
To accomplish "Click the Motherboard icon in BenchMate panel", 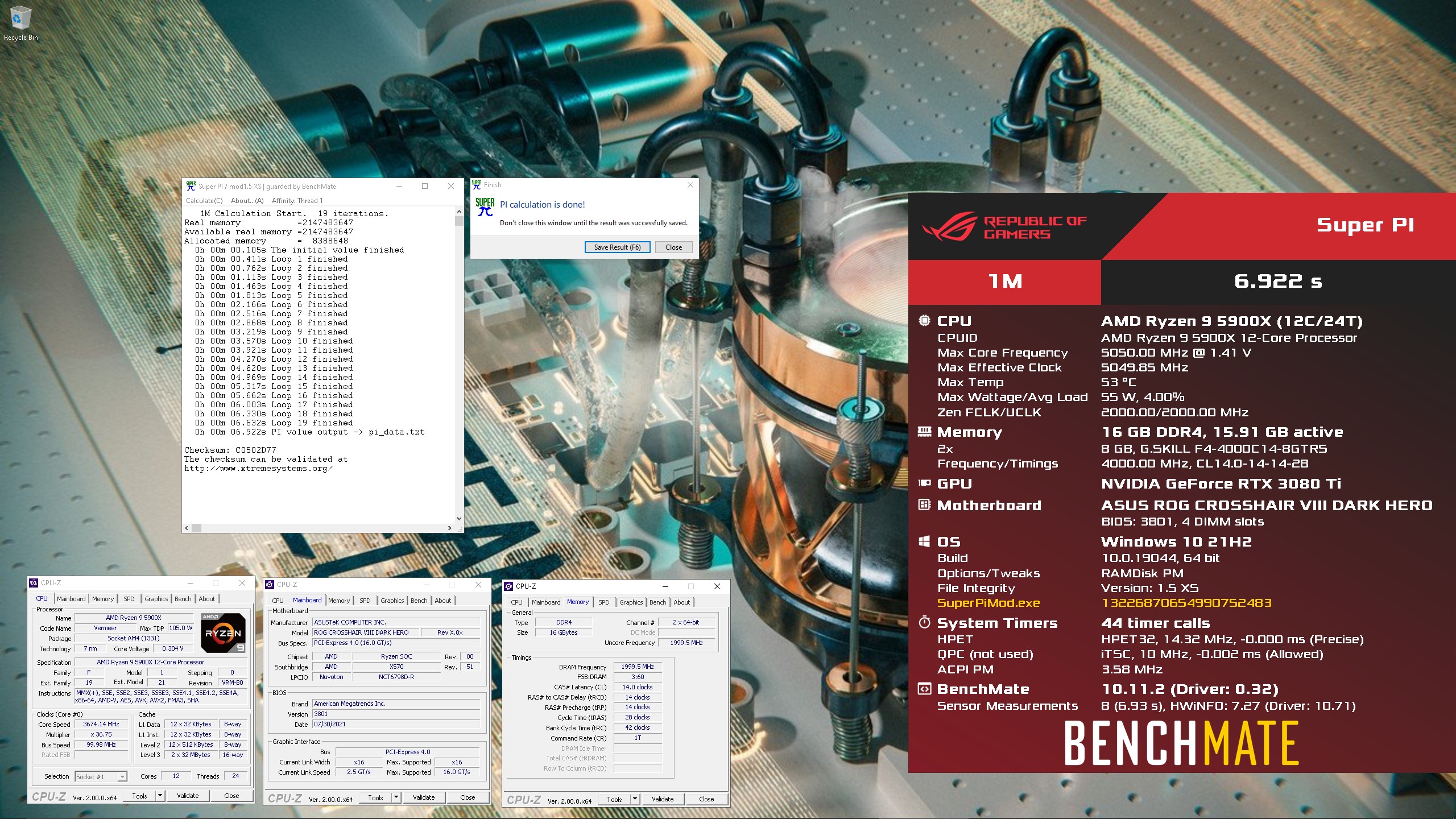I will pos(924,504).
